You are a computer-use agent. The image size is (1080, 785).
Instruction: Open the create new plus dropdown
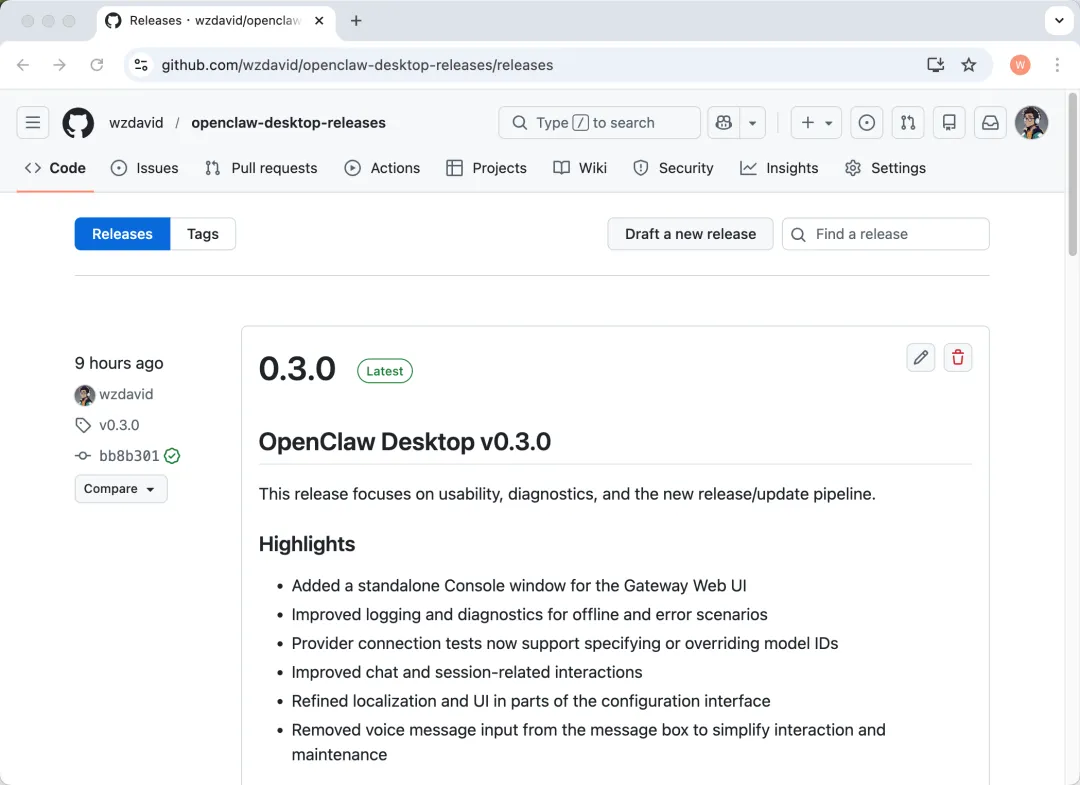(x=816, y=123)
